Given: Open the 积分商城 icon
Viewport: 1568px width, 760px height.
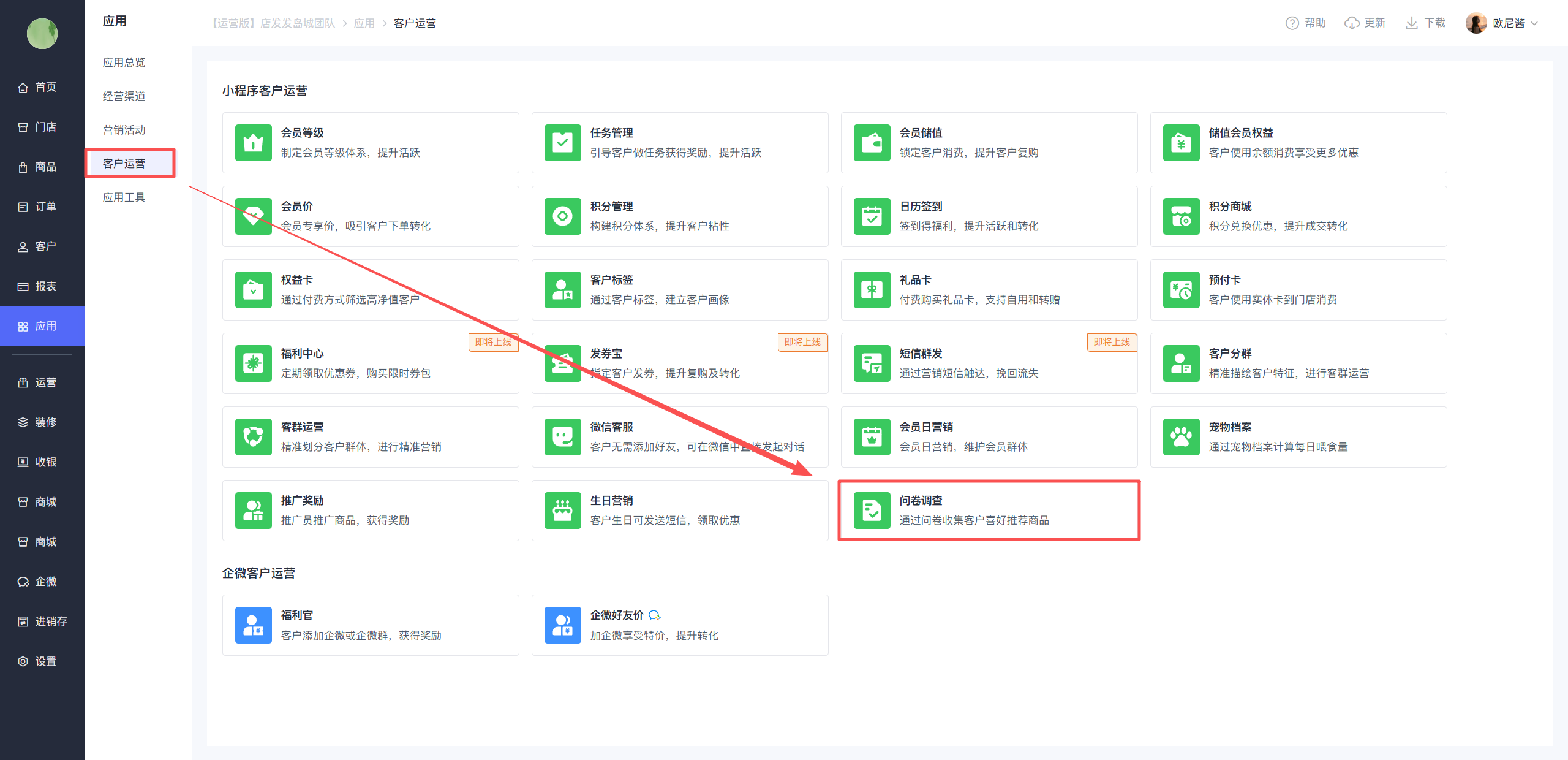Looking at the screenshot, I should coord(1181,216).
